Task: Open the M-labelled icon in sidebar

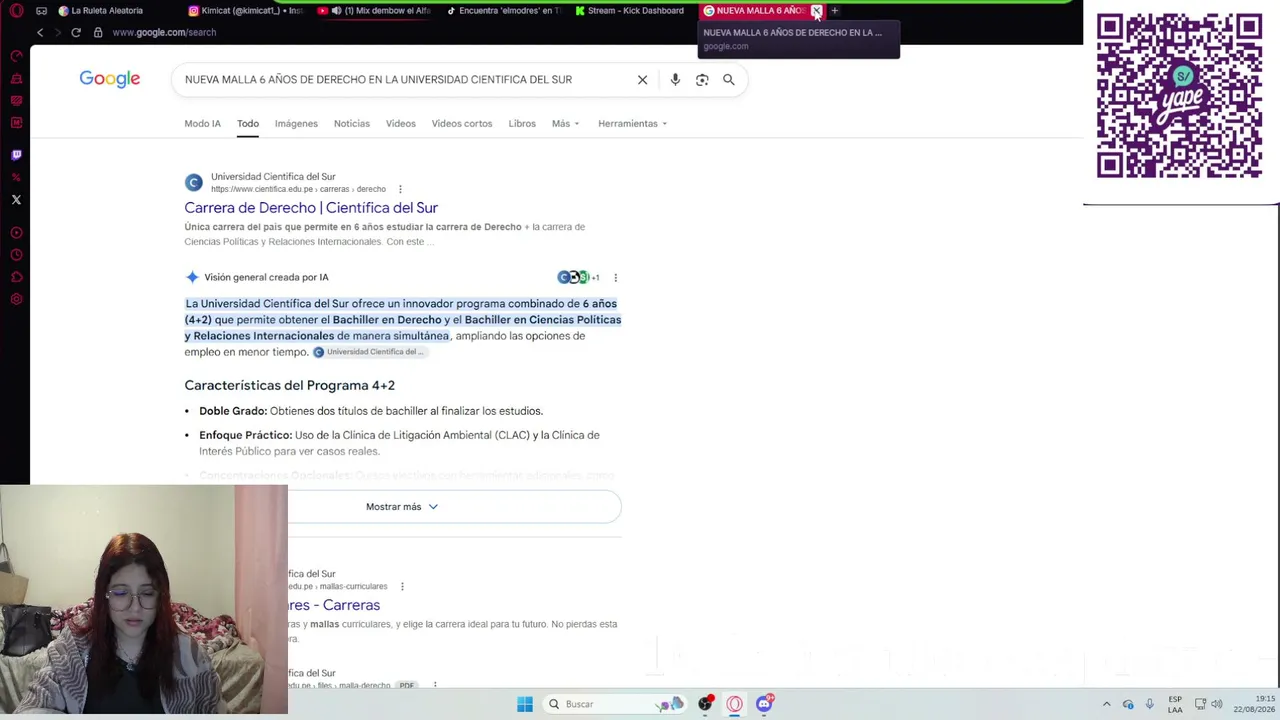Action: coord(16,122)
